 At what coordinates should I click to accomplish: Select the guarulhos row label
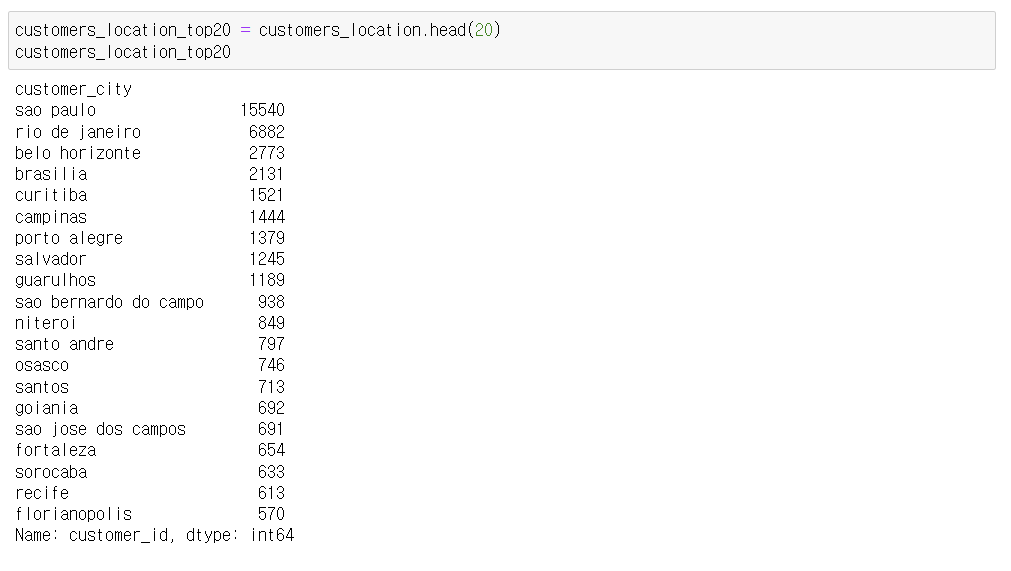point(55,280)
